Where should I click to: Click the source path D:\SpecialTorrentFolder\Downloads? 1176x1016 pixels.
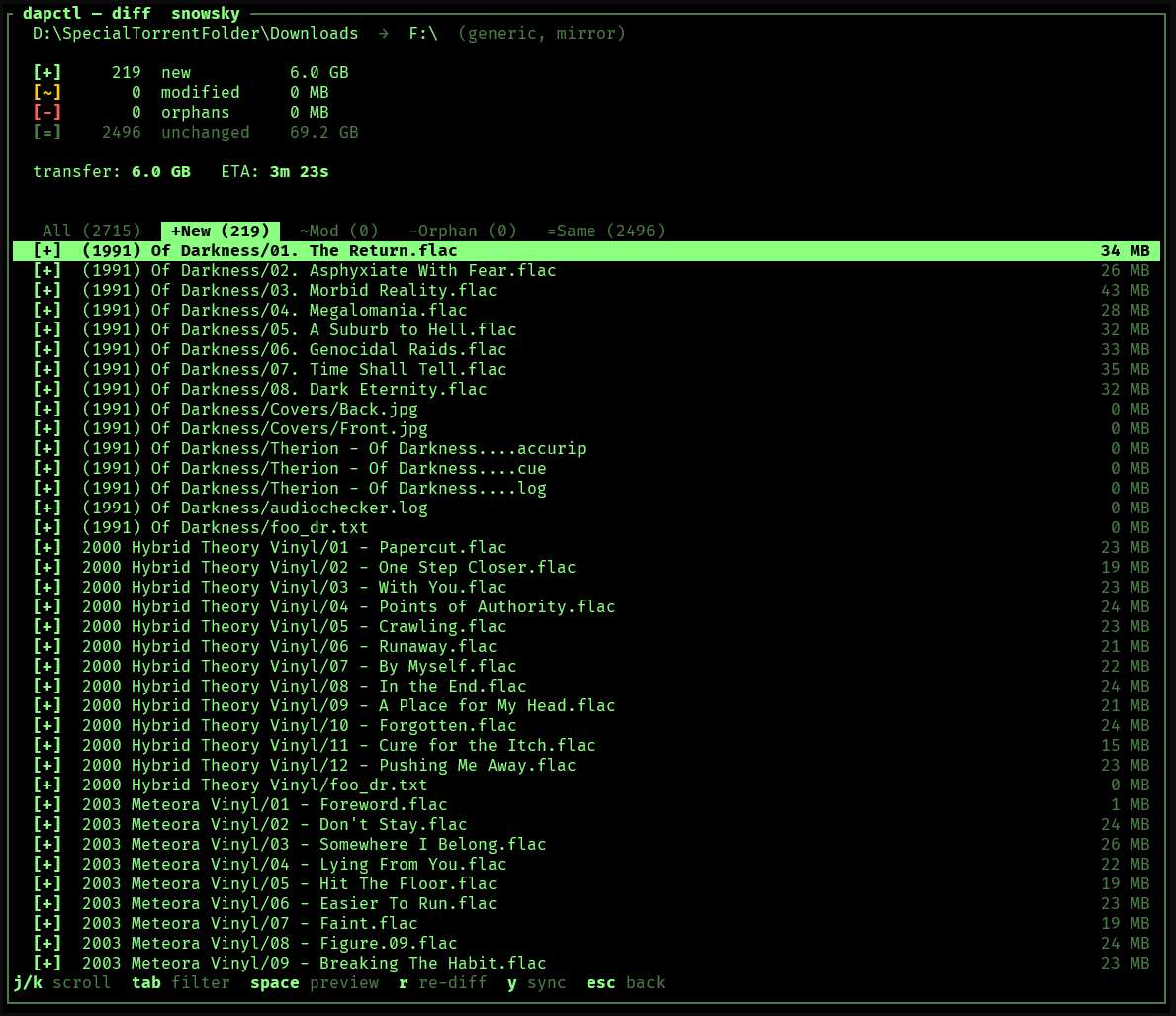pyautogui.click(x=196, y=34)
